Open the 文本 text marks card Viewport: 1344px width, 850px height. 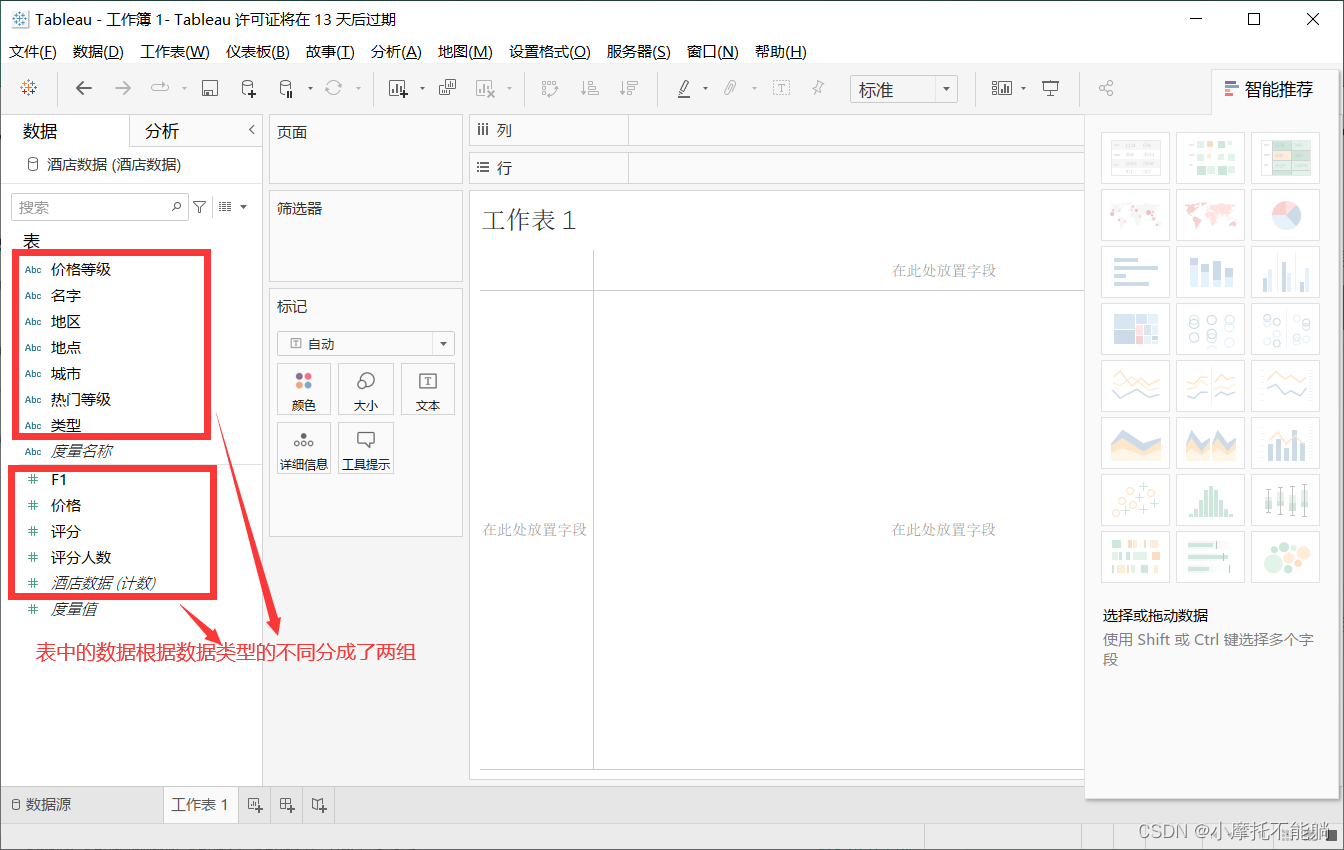pos(428,390)
